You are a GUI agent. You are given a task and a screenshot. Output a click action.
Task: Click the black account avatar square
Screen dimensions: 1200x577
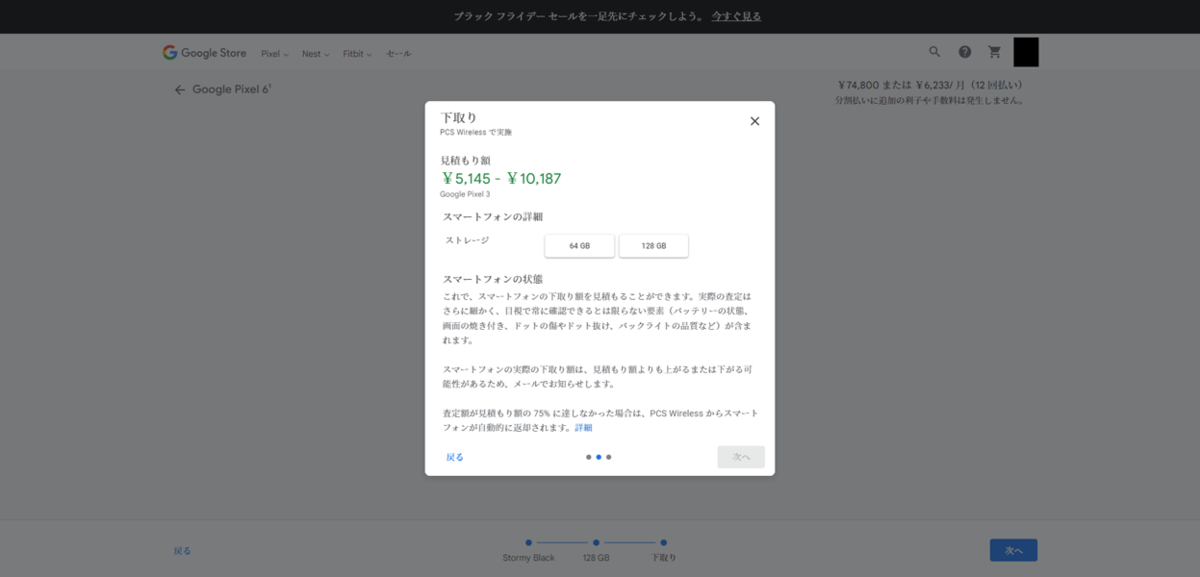pos(1026,52)
